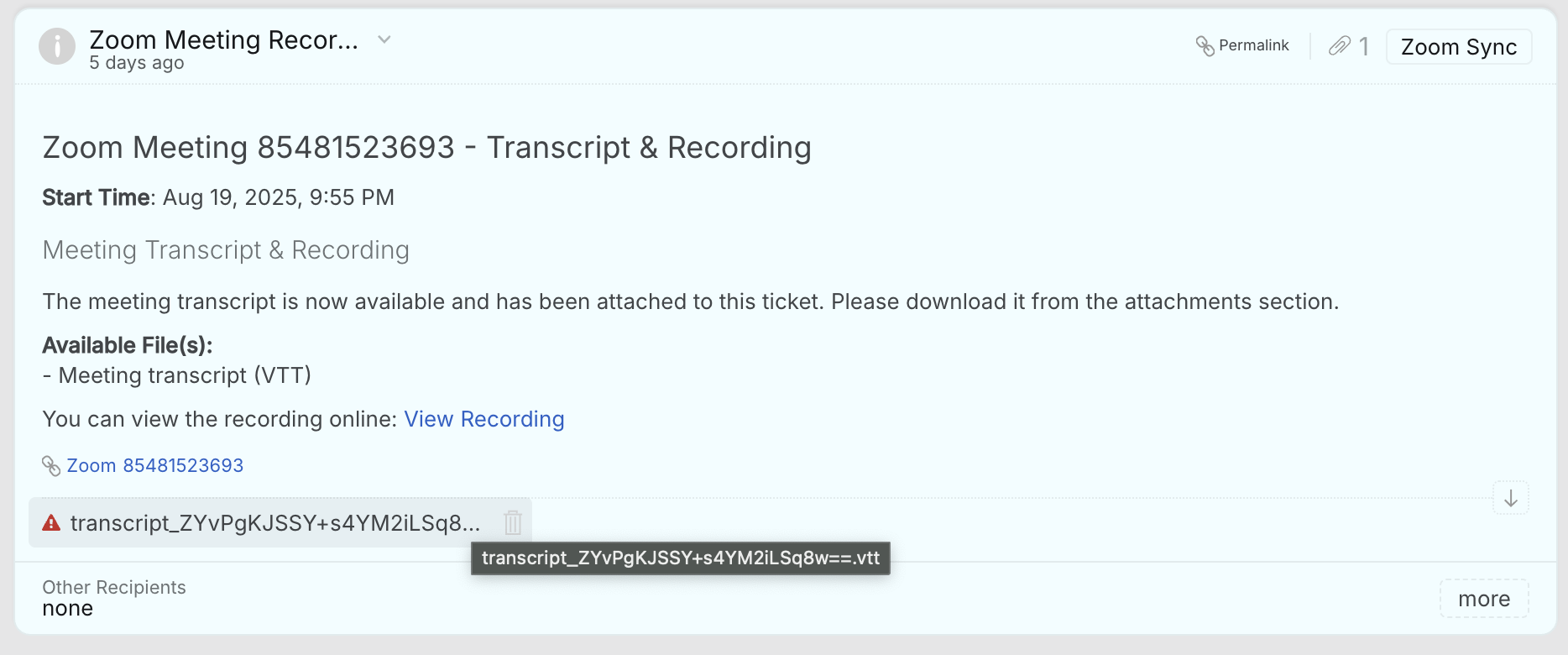Open the transcript_ZYvPgKJSSY attachment file

tap(275, 523)
